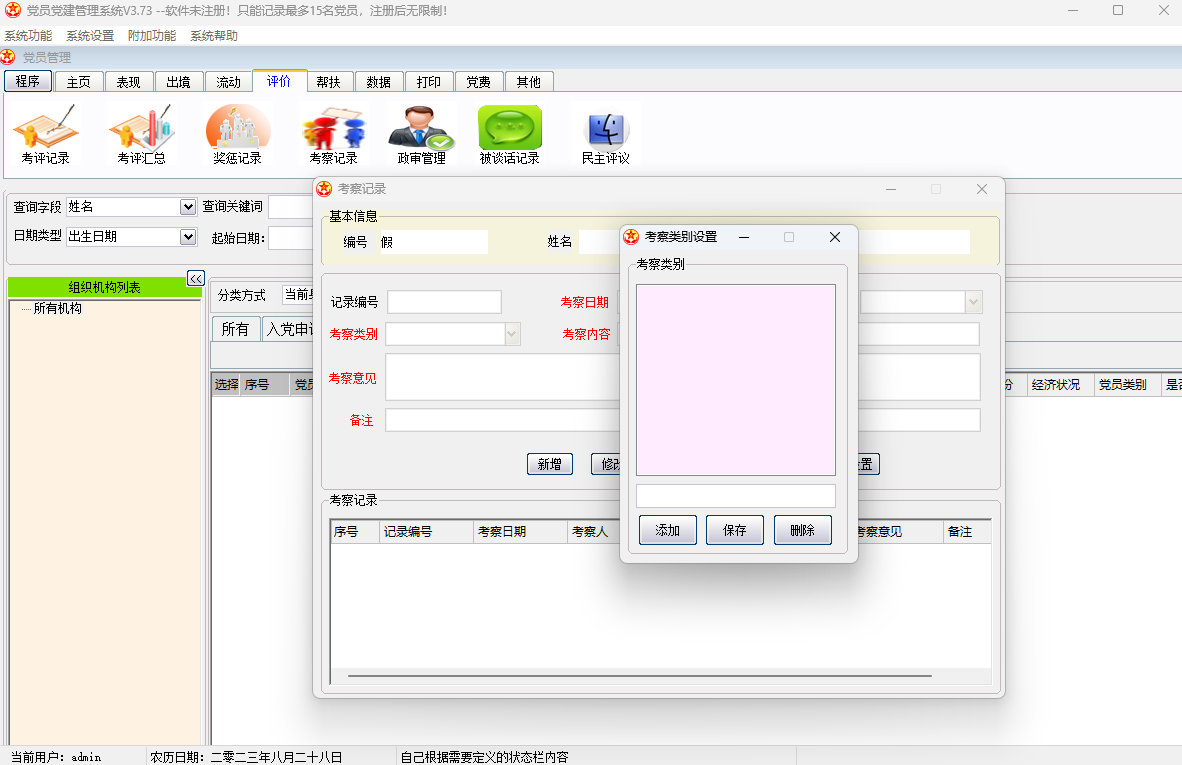
Task: Click the 选择 column header in member grid
Action: point(225,384)
